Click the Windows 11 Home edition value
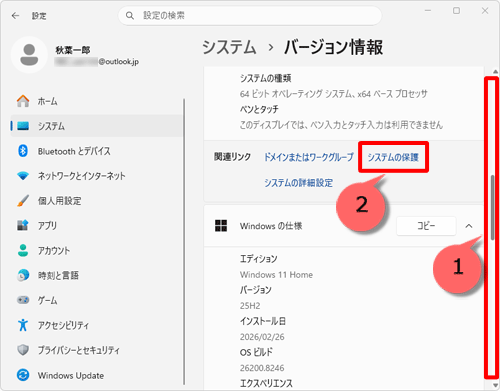This screenshot has width=500, height=391. point(276,275)
